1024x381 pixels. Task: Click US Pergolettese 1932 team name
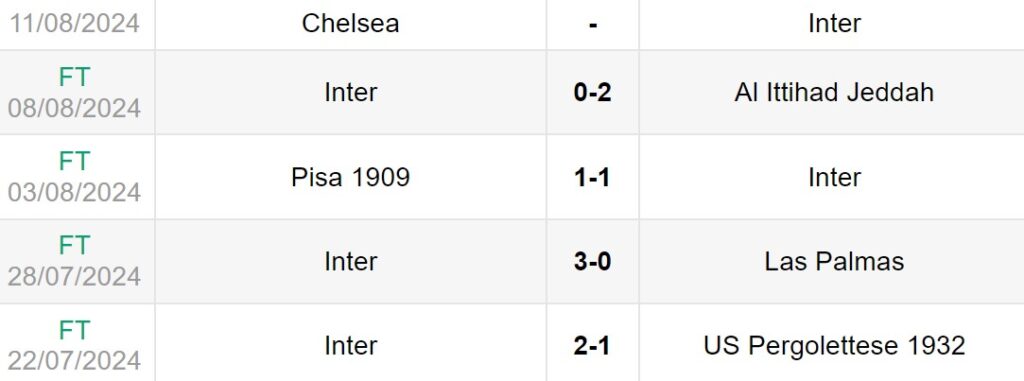(x=834, y=346)
